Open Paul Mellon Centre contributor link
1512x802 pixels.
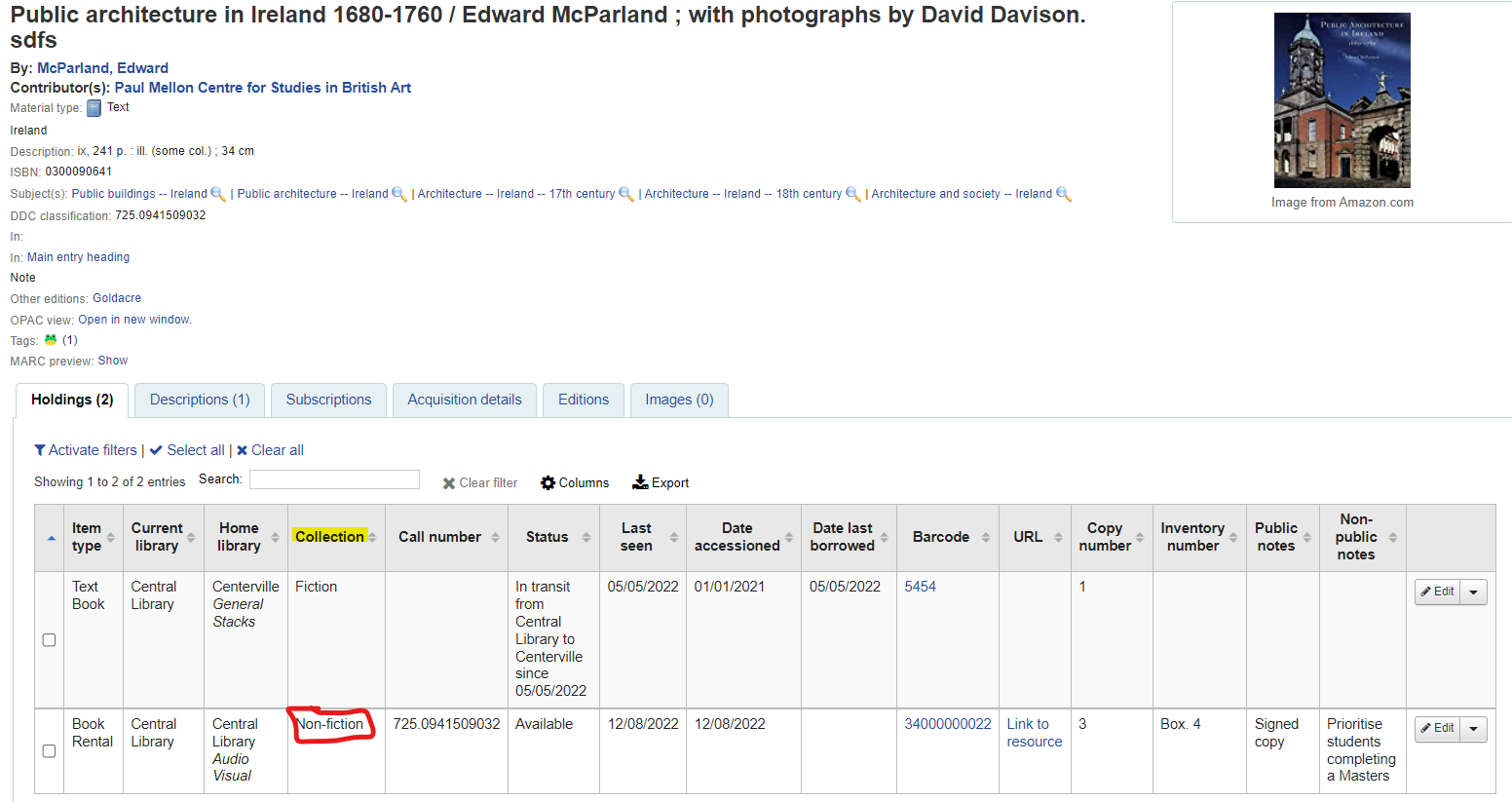(263, 88)
